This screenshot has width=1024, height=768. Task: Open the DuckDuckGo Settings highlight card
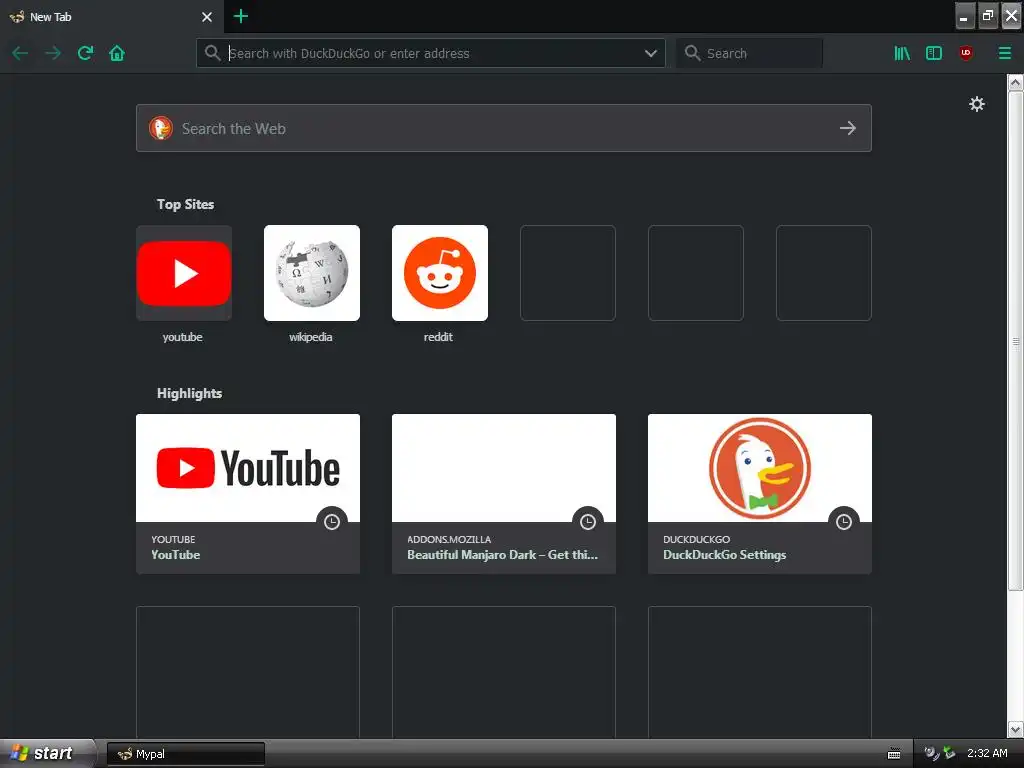click(x=760, y=494)
